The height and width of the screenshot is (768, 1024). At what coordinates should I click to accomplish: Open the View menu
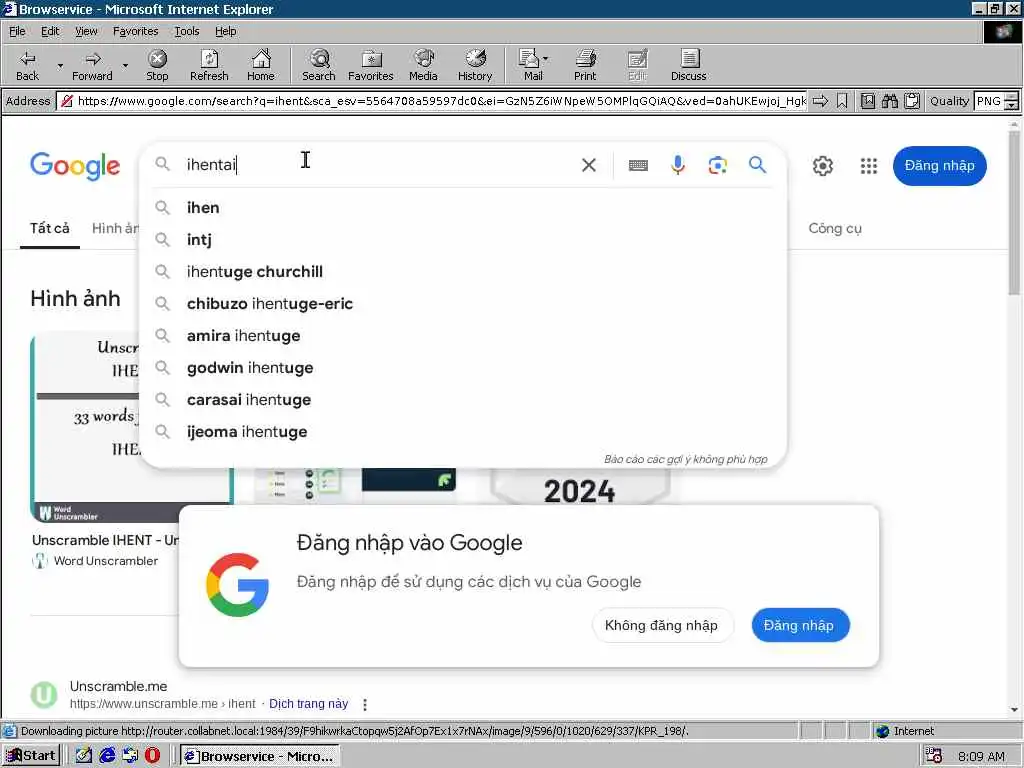click(x=86, y=31)
